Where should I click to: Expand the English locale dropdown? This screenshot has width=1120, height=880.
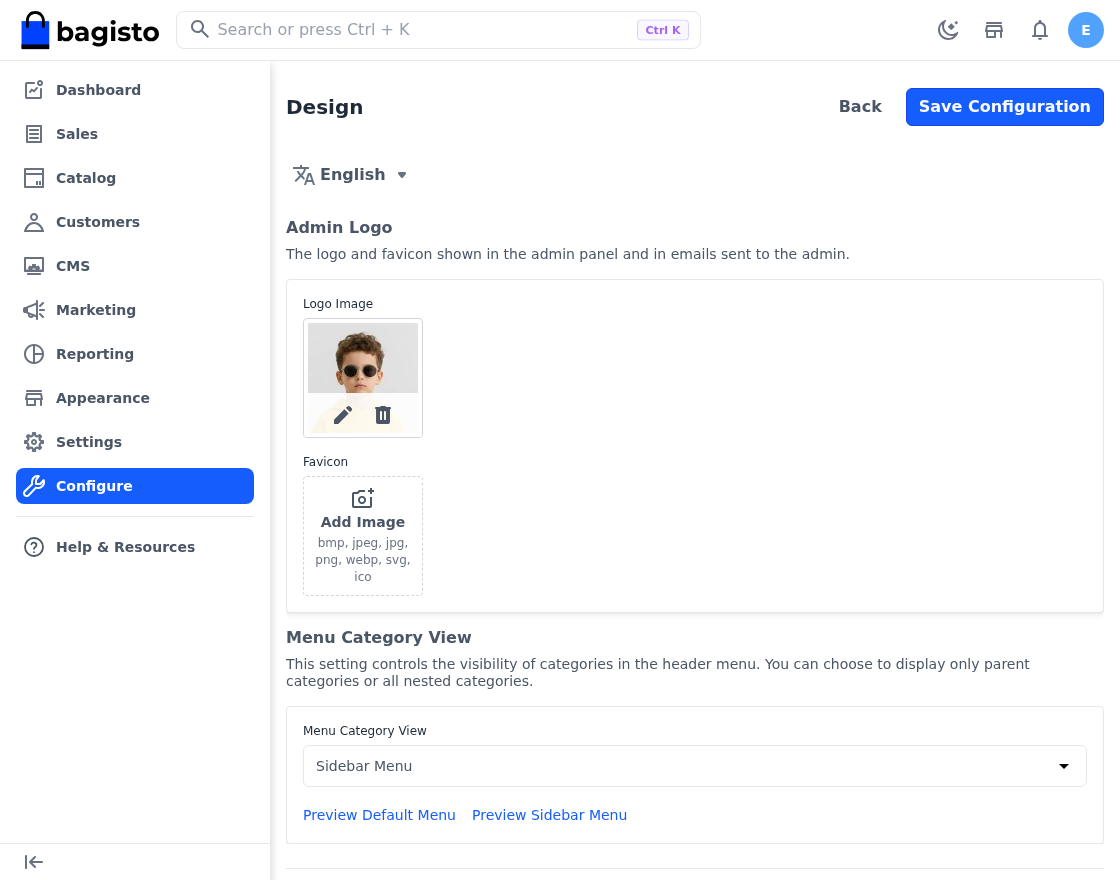(x=350, y=175)
